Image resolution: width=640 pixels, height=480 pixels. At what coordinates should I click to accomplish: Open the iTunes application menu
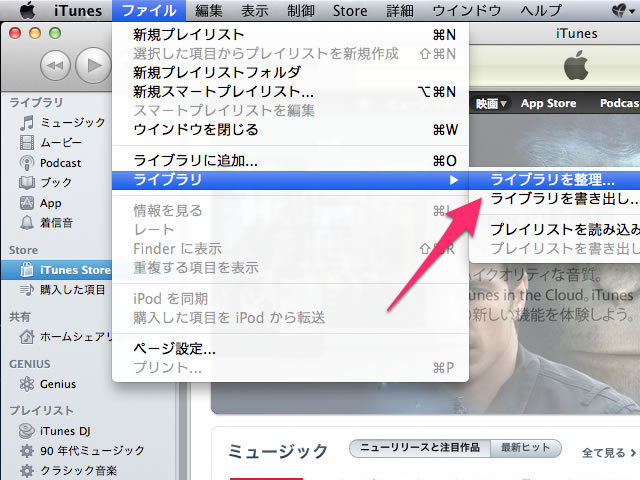pos(78,11)
